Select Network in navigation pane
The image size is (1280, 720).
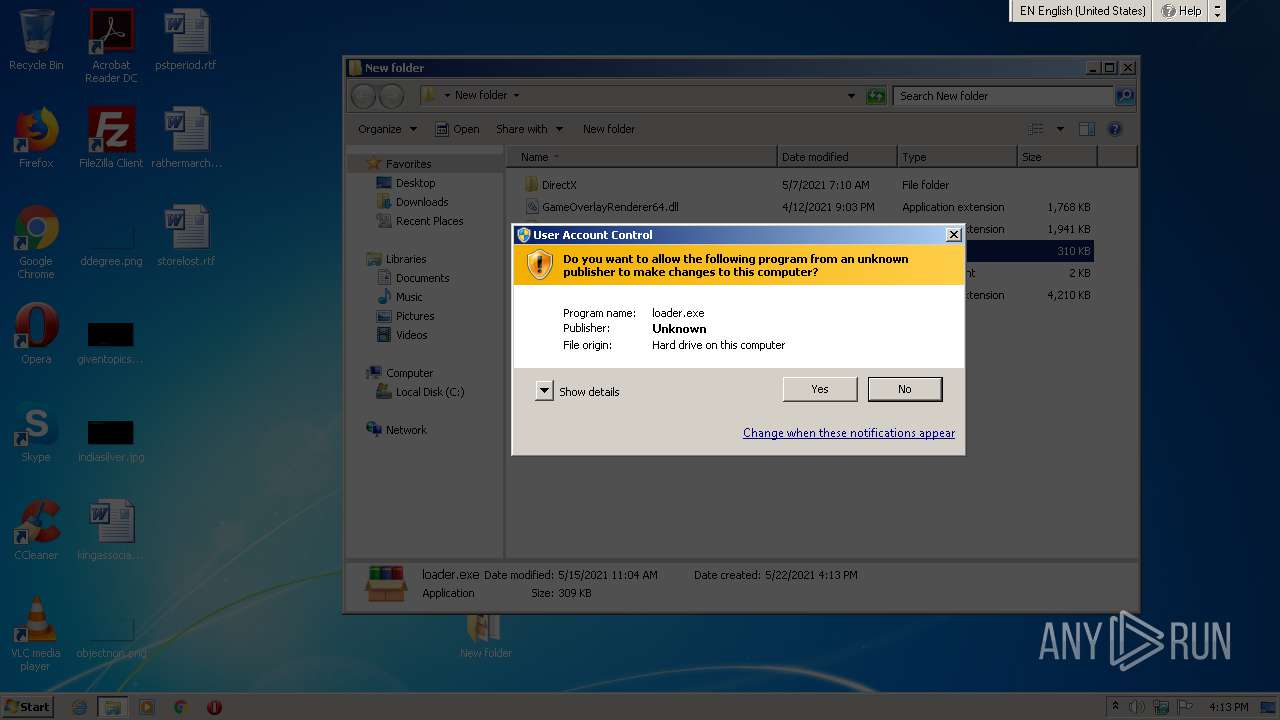click(406, 430)
